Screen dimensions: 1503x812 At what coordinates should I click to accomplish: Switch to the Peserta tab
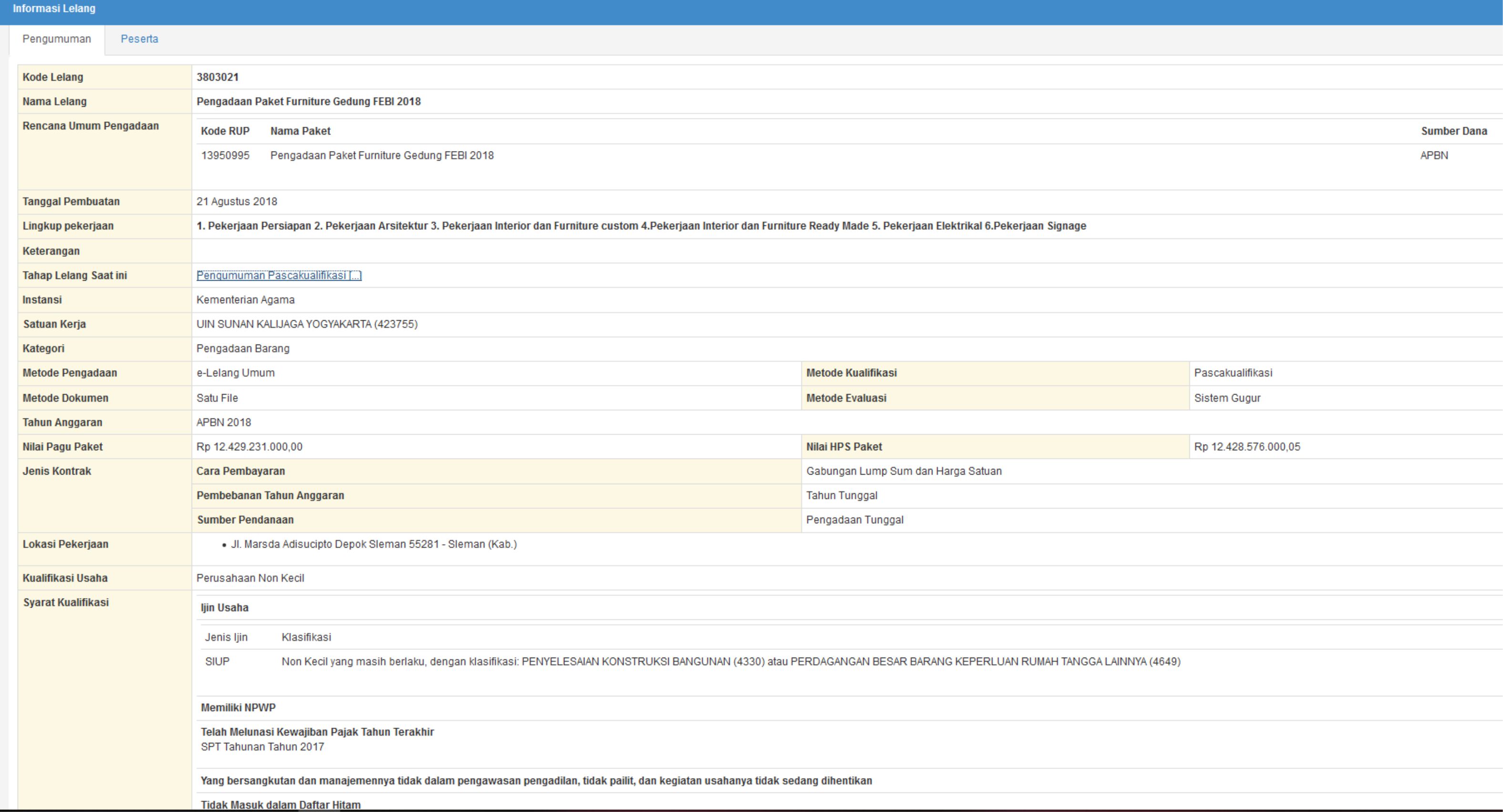pyautogui.click(x=139, y=39)
